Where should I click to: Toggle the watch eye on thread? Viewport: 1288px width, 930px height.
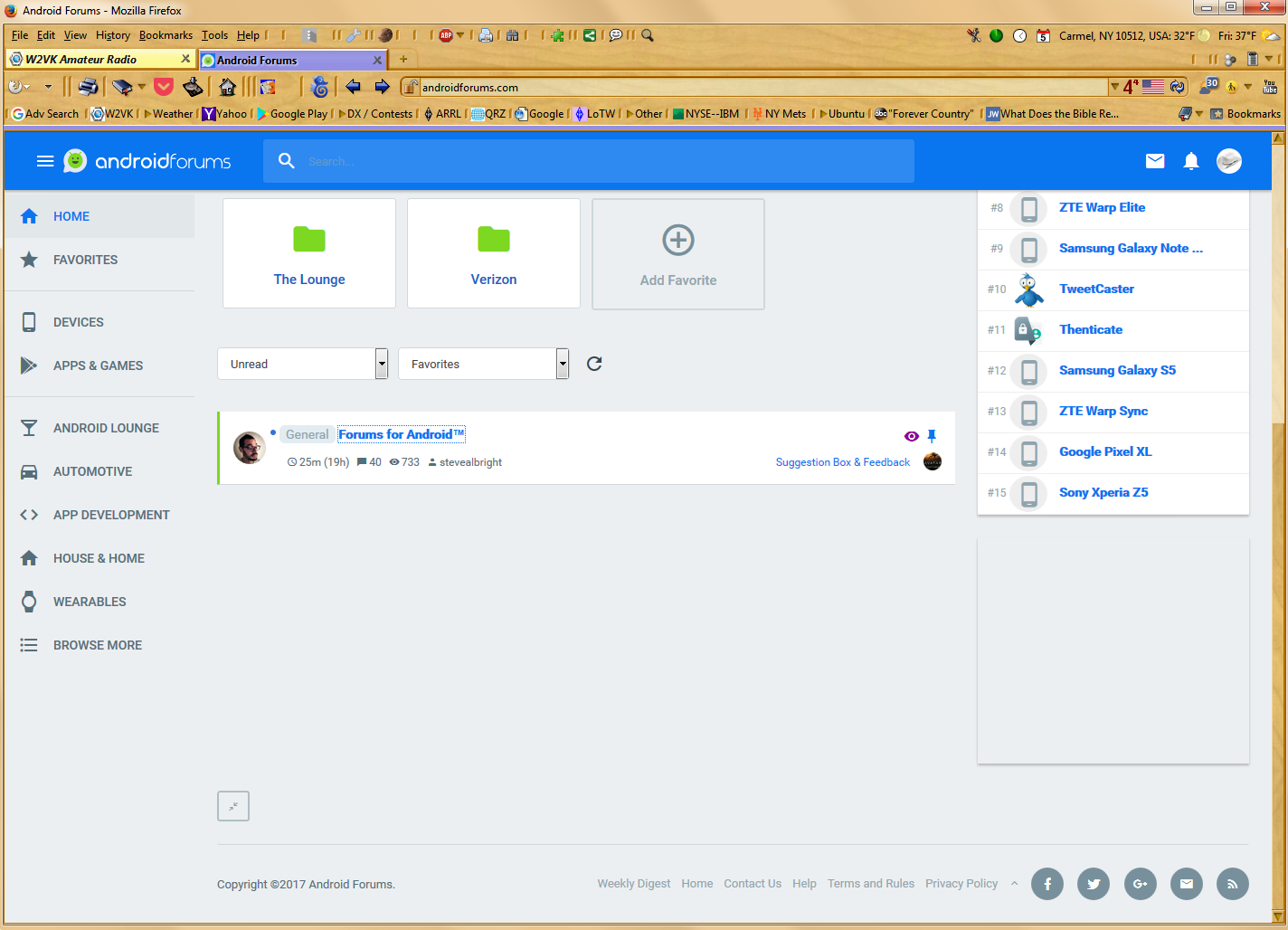(911, 436)
